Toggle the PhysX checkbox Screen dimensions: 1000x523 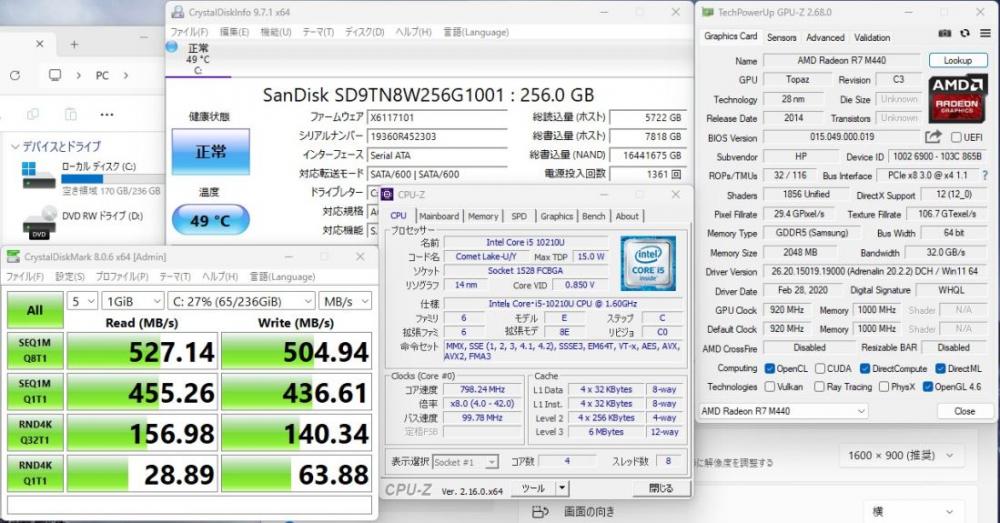coord(883,387)
